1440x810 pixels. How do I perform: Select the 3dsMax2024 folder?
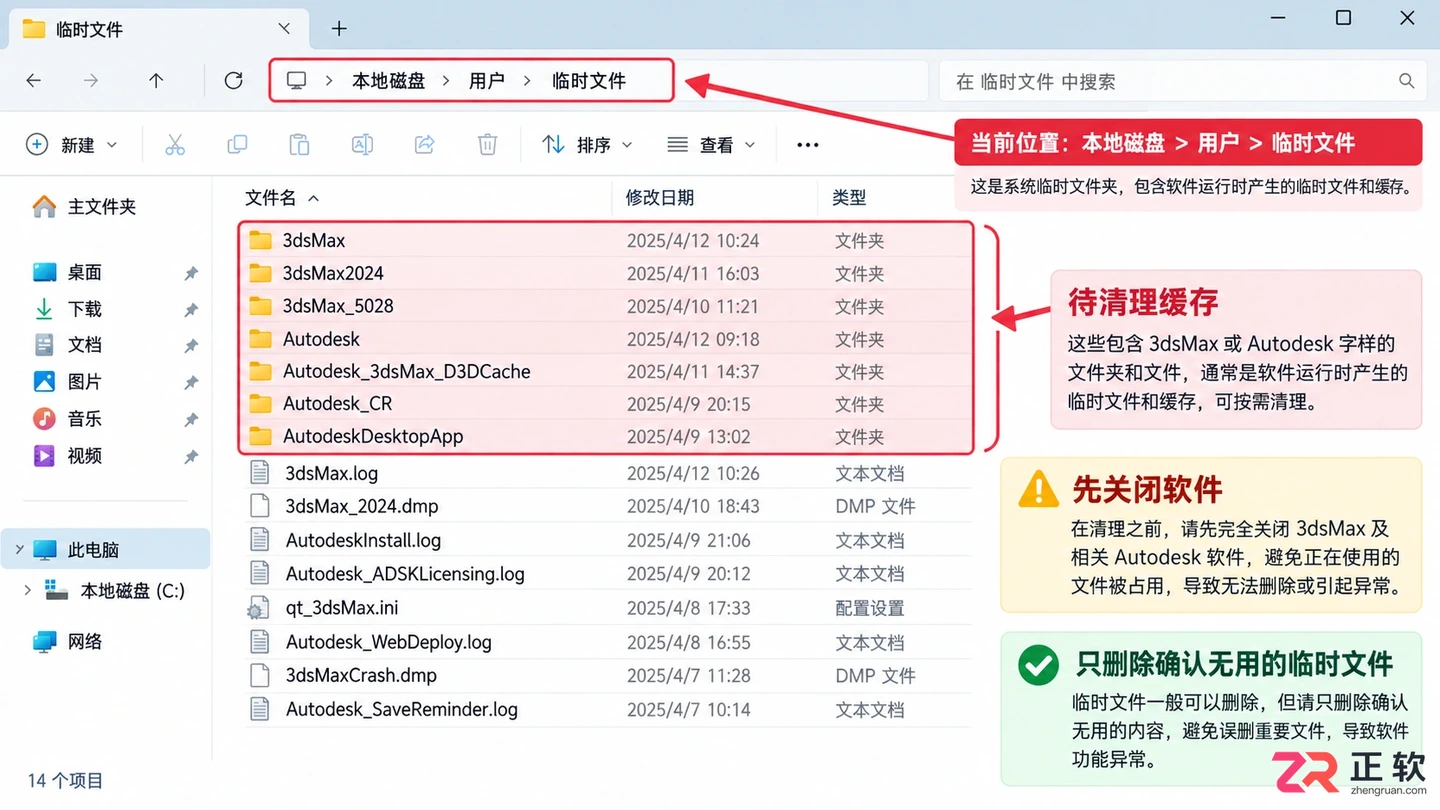(606, 273)
